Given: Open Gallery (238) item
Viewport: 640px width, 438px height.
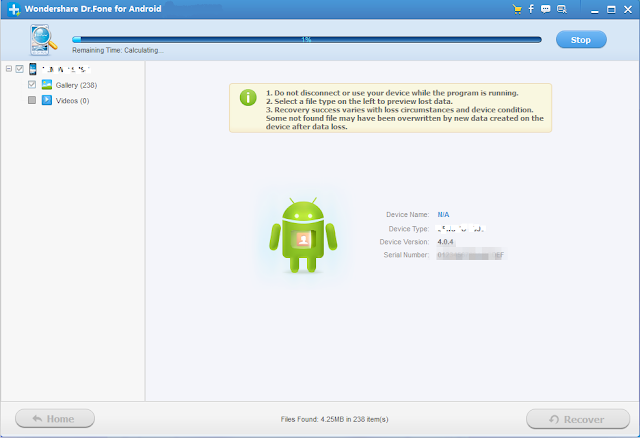Looking at the screenshot, I should (76, 85).
